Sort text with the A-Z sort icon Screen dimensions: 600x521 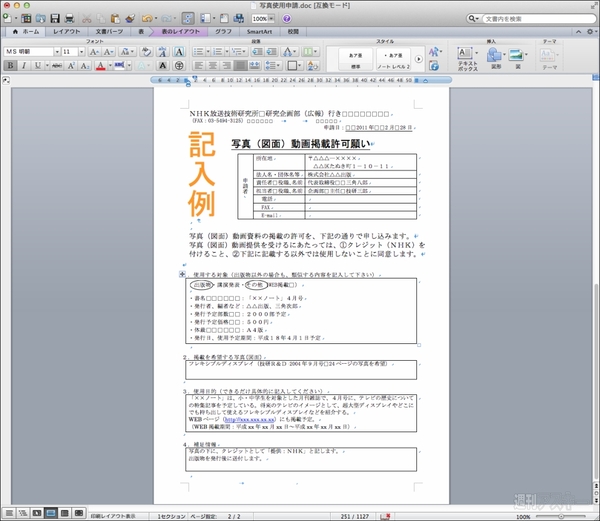[313, 65]
